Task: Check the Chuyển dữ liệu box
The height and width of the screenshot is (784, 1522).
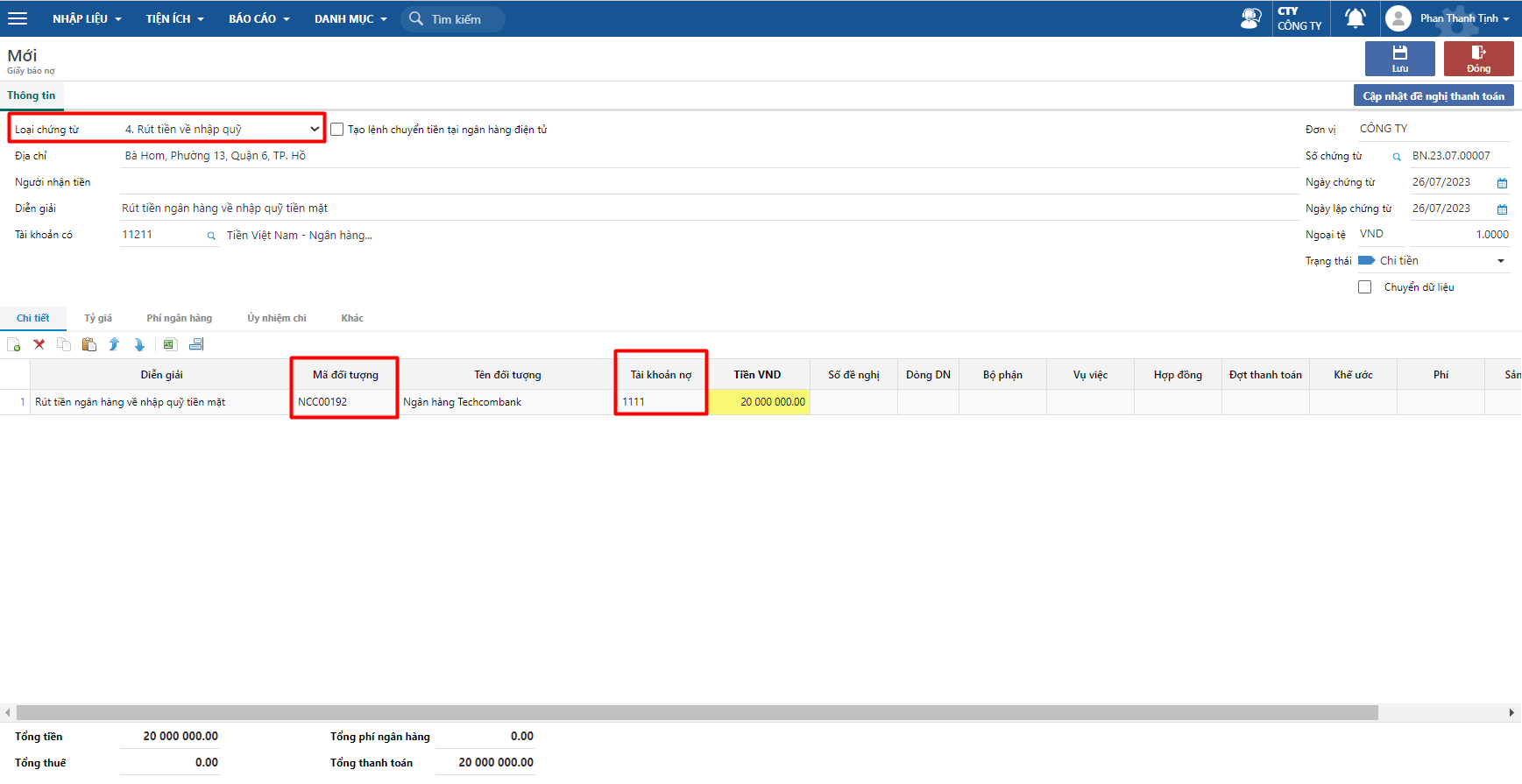Action: pyautogui.click(x=1364, y=287)
